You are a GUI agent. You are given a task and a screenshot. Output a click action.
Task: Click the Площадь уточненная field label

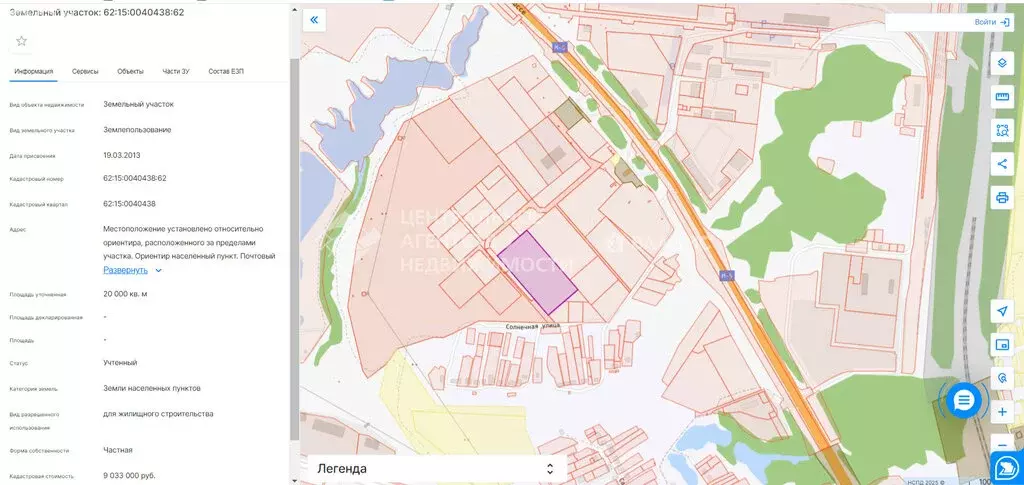point(38,294)
